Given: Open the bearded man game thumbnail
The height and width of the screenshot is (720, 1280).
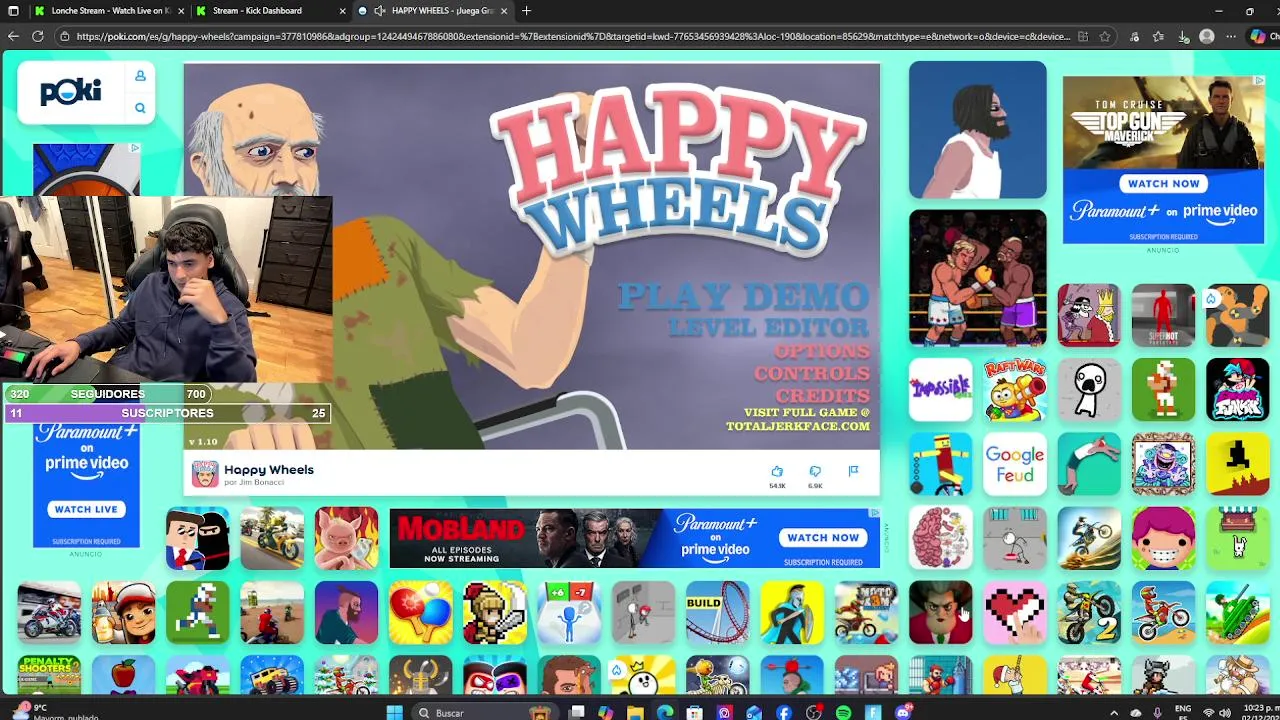Looking at the screenshot, I should pos(978,130).
